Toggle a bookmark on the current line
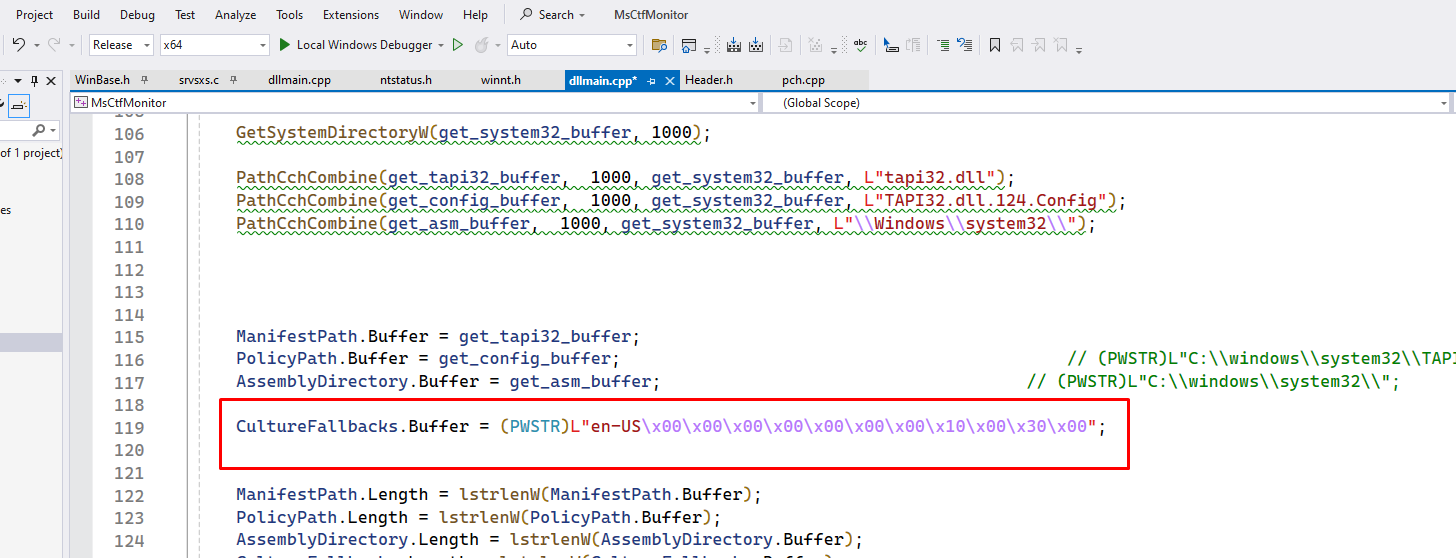 tap(995, 45)
